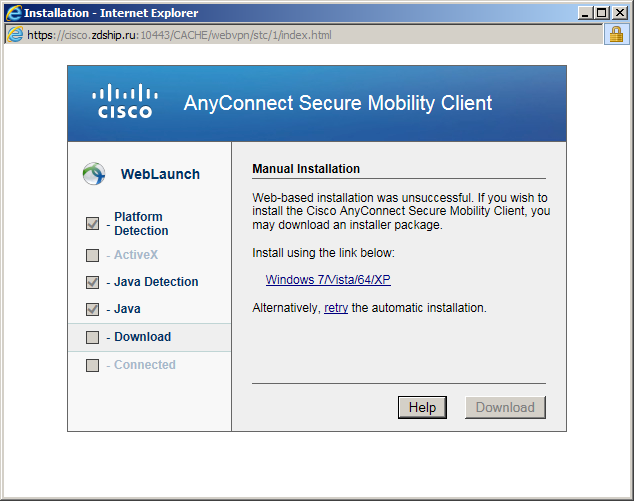Select the Download step in sidebar
The width and height of the screenshot is (634, 501).
pyautogui.click(x=150, y=337)
